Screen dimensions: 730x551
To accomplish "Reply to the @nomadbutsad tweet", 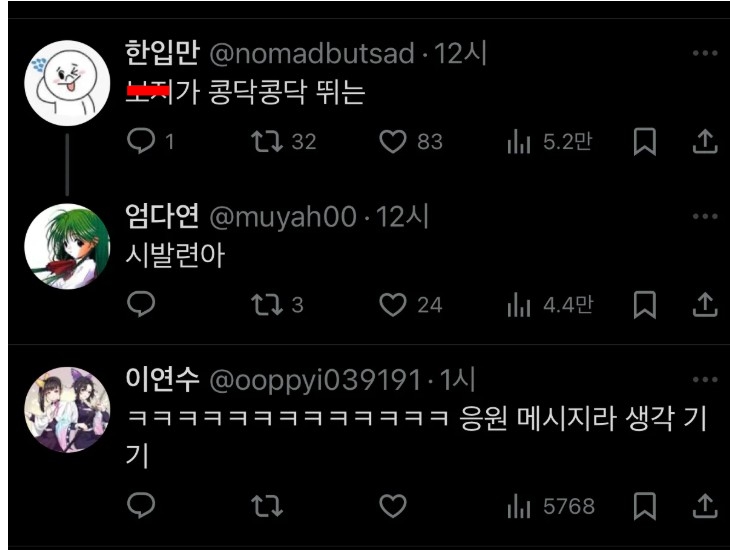I will click(x=141, y=141).
